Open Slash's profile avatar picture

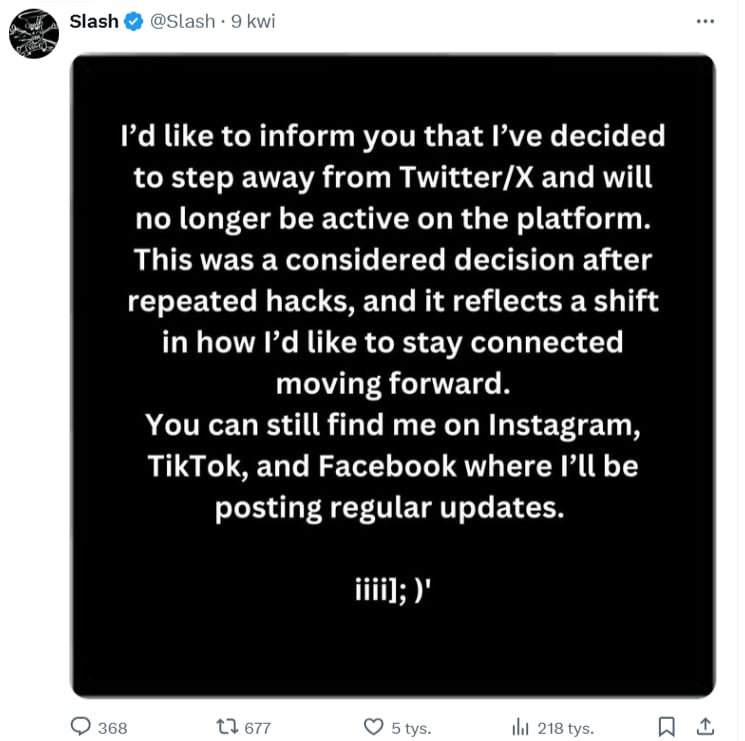click(34, 34)
